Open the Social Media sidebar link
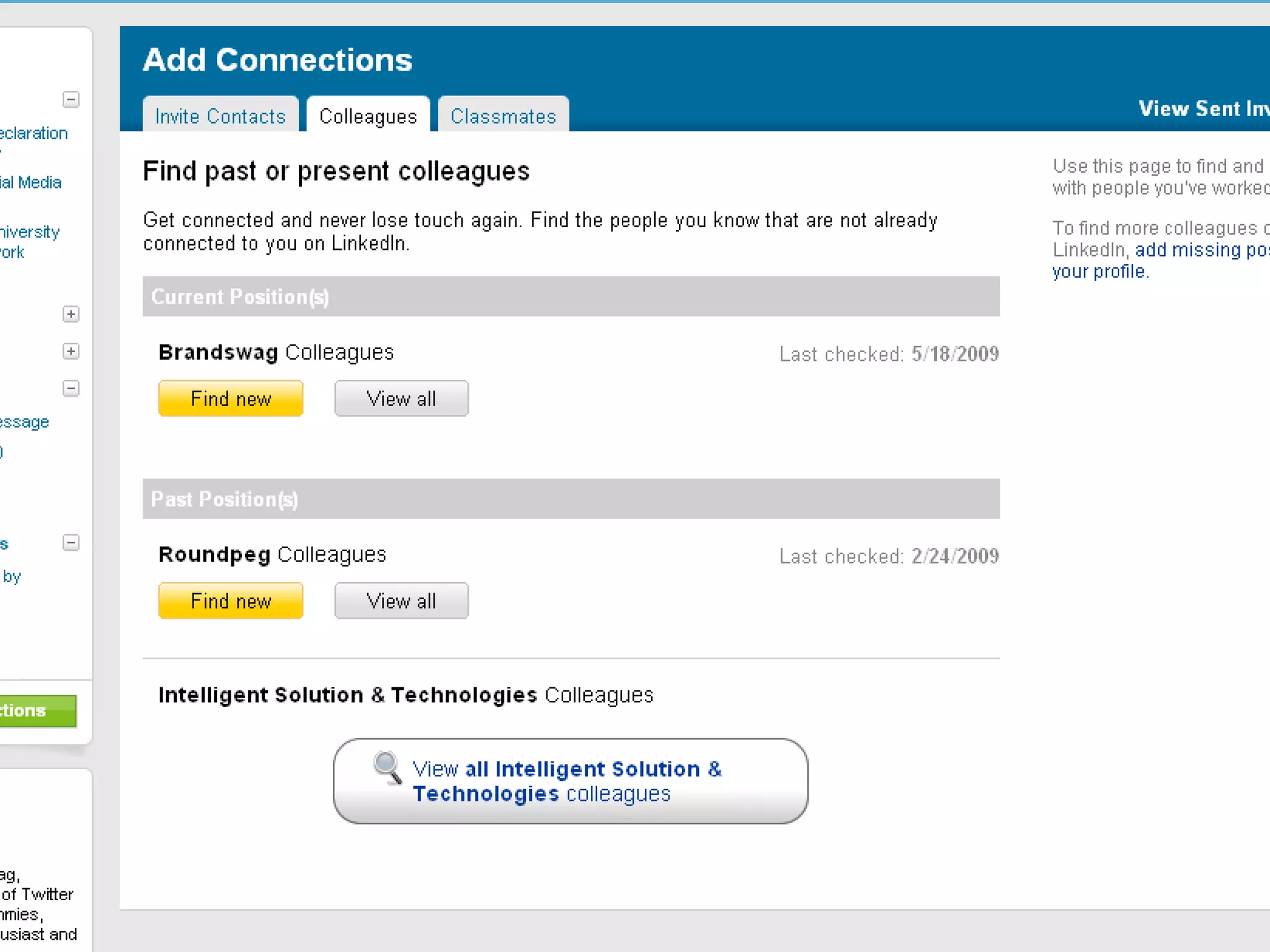 pyautogui.click(x=31, y=182)
